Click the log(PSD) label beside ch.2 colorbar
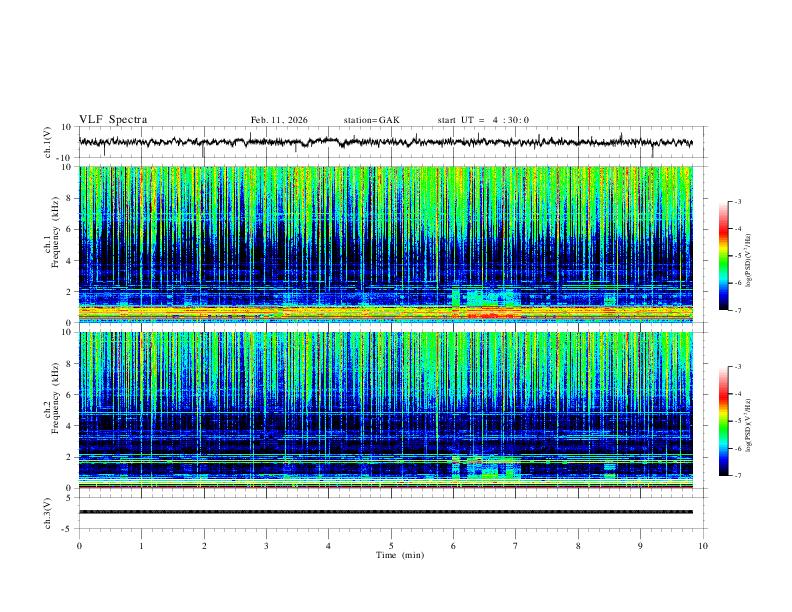The width and height of the screenshot is (792, 612). pos(749,425)
